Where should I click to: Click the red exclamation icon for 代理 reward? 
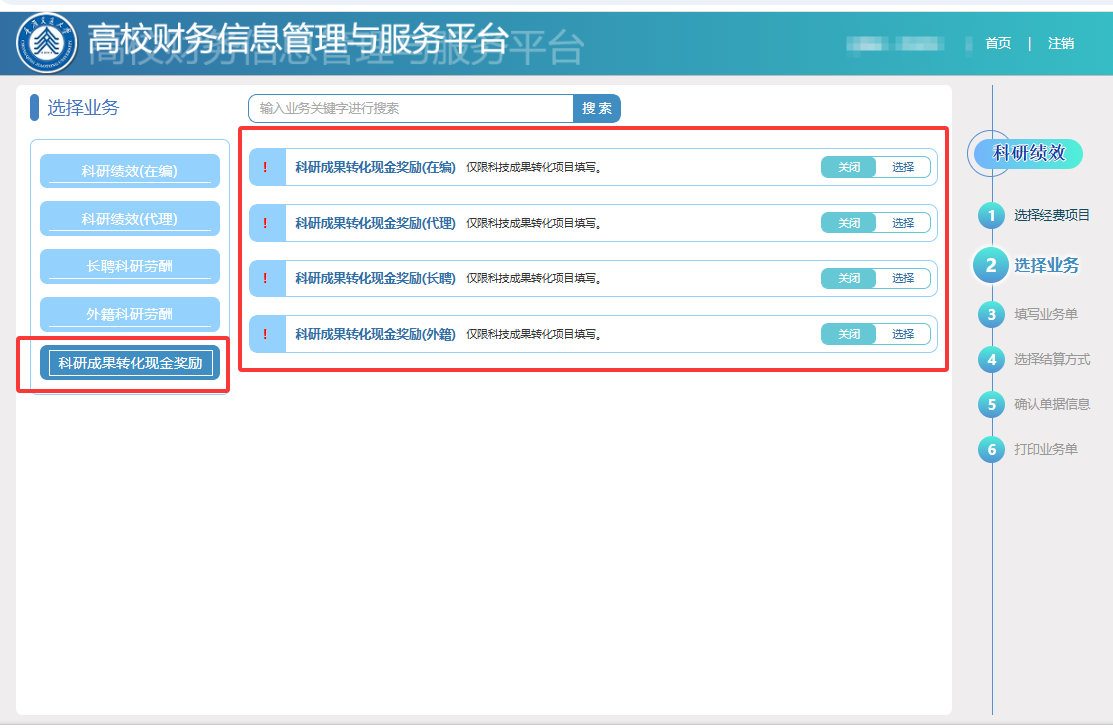(x=265, y=223)
